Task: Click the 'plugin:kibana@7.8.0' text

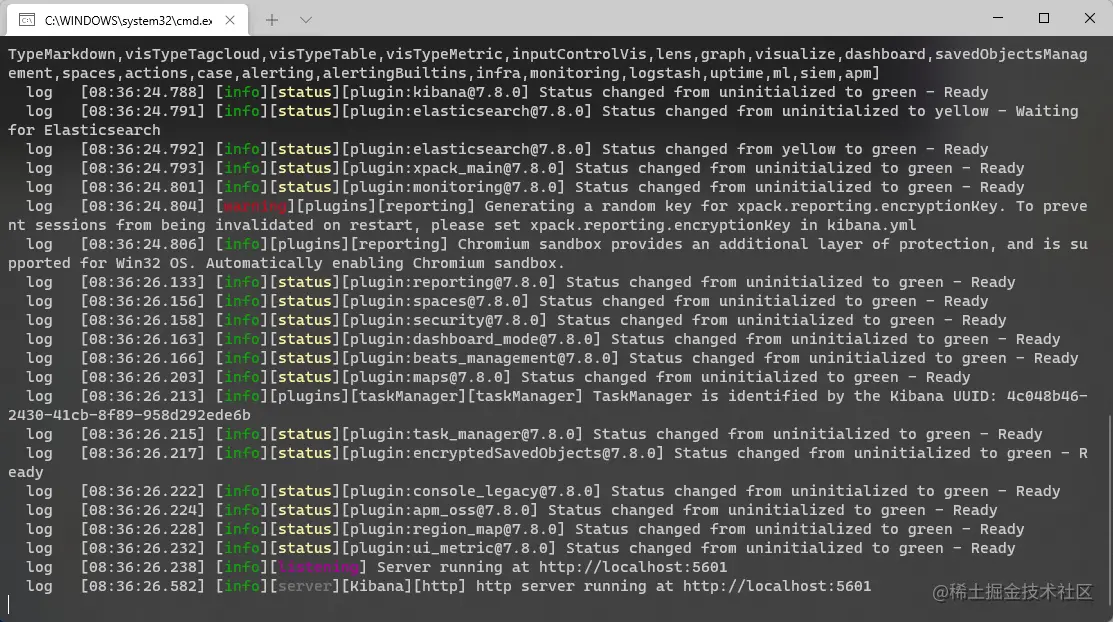Action: (435, 92)
